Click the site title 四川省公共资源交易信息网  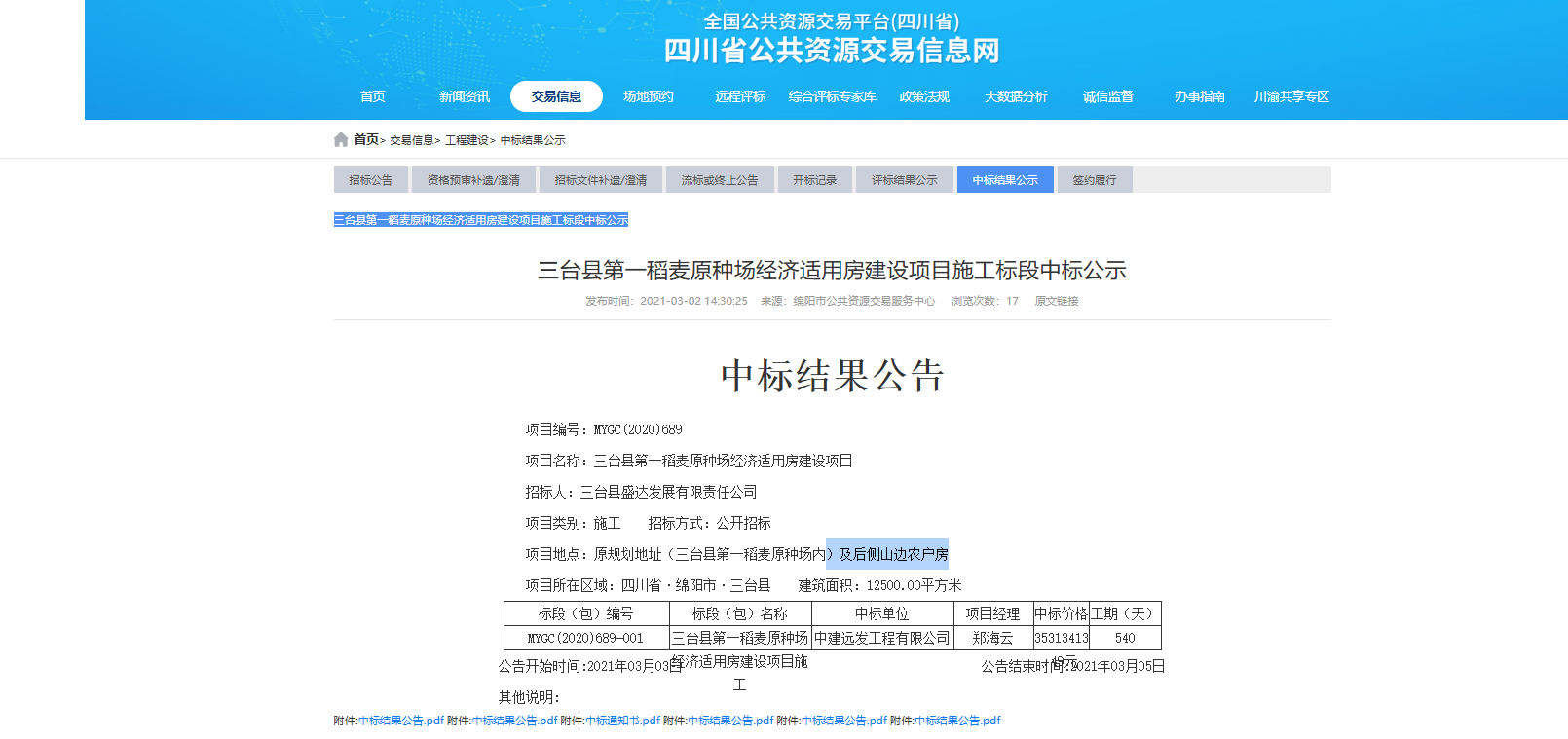[832, 51]
